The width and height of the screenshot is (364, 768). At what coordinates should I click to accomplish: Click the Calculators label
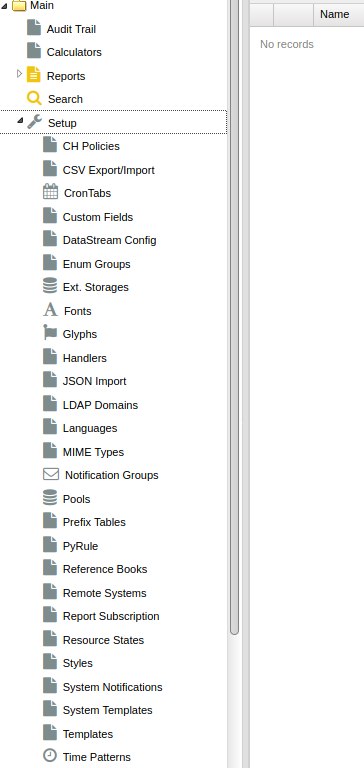[74, 52]
